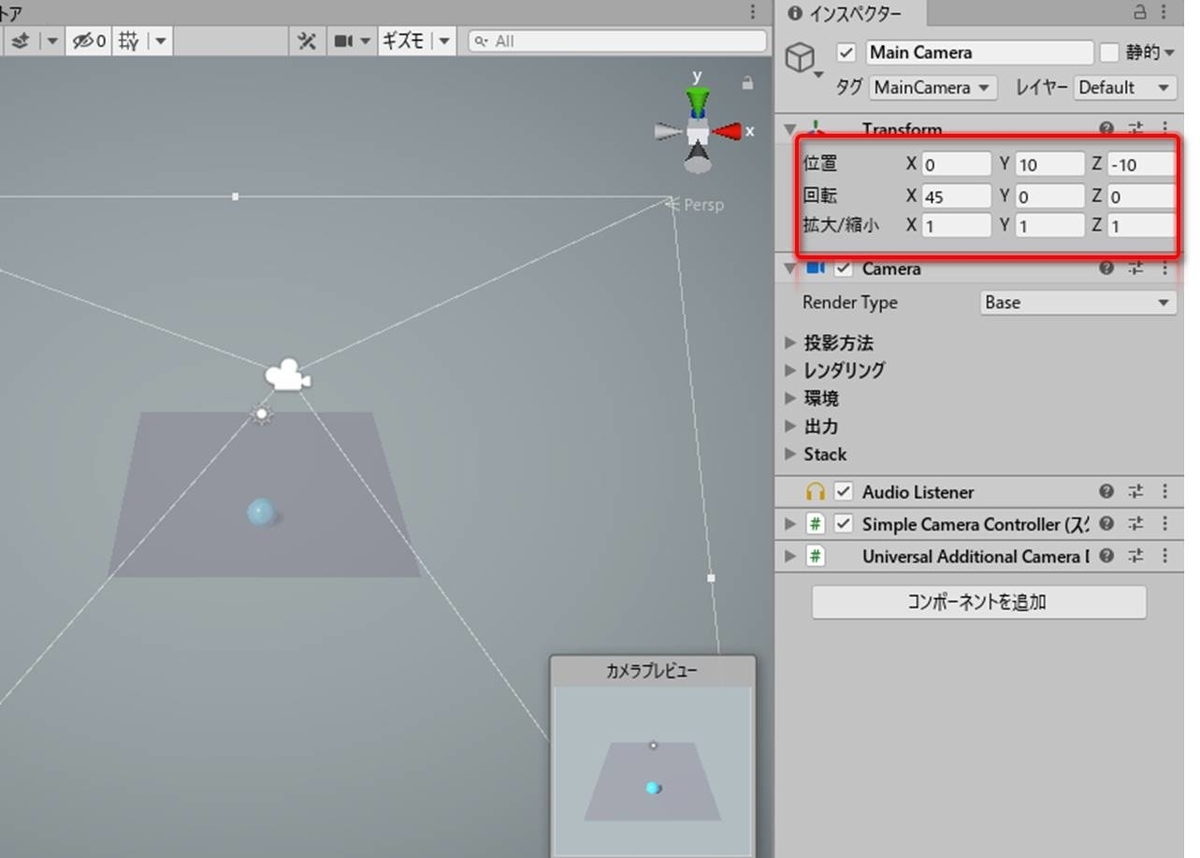This screenshot has height=858, width=1200.
Task: Select the camera gizmo in the scene
Action: click(287, 375)
